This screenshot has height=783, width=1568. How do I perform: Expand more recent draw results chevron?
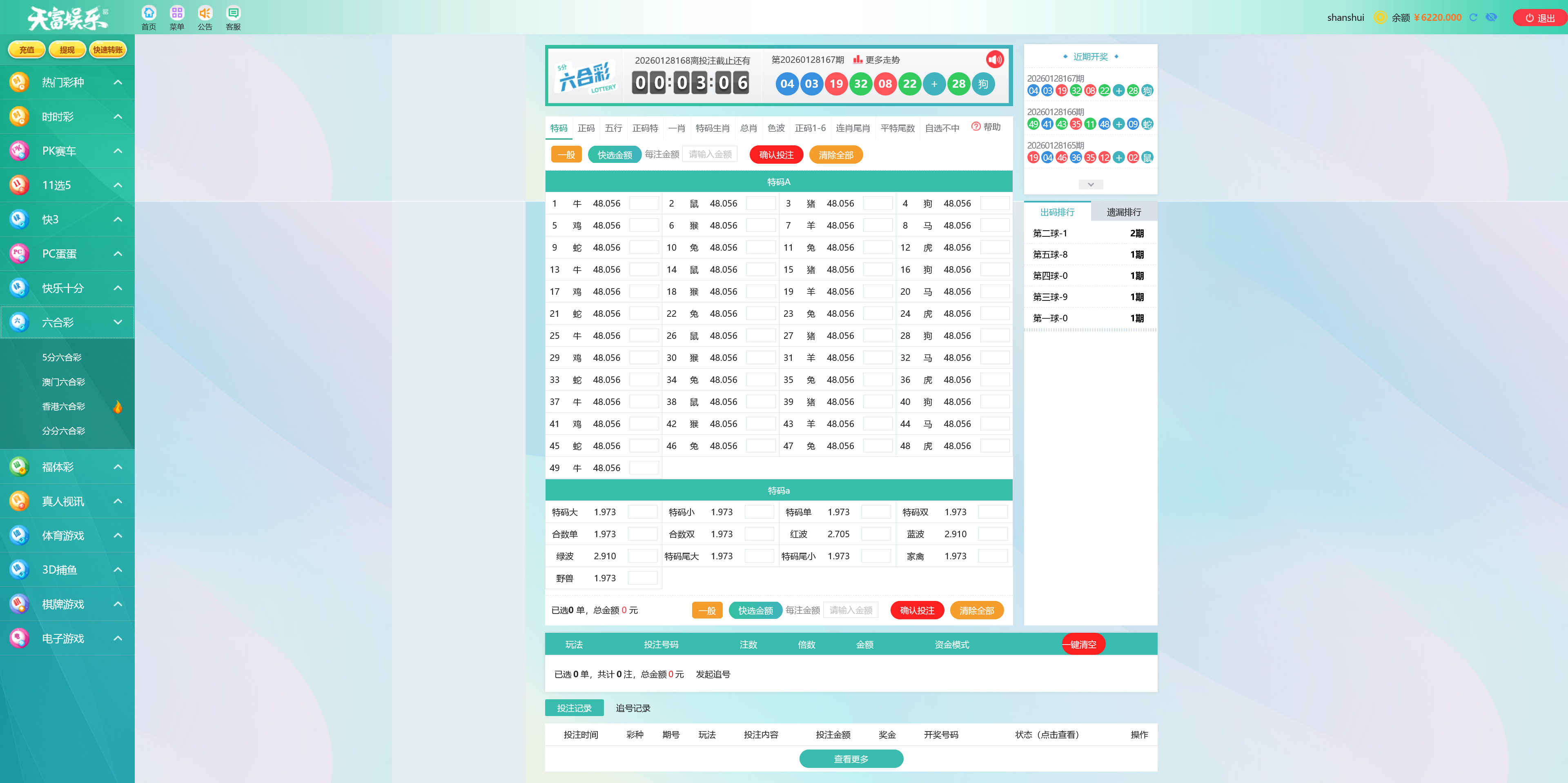[1090, 185]
